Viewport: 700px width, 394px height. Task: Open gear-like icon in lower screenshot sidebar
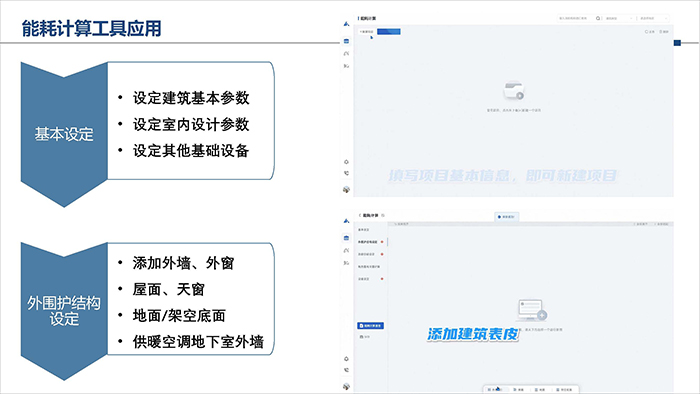pyautogui.click(x=346, y=359)
